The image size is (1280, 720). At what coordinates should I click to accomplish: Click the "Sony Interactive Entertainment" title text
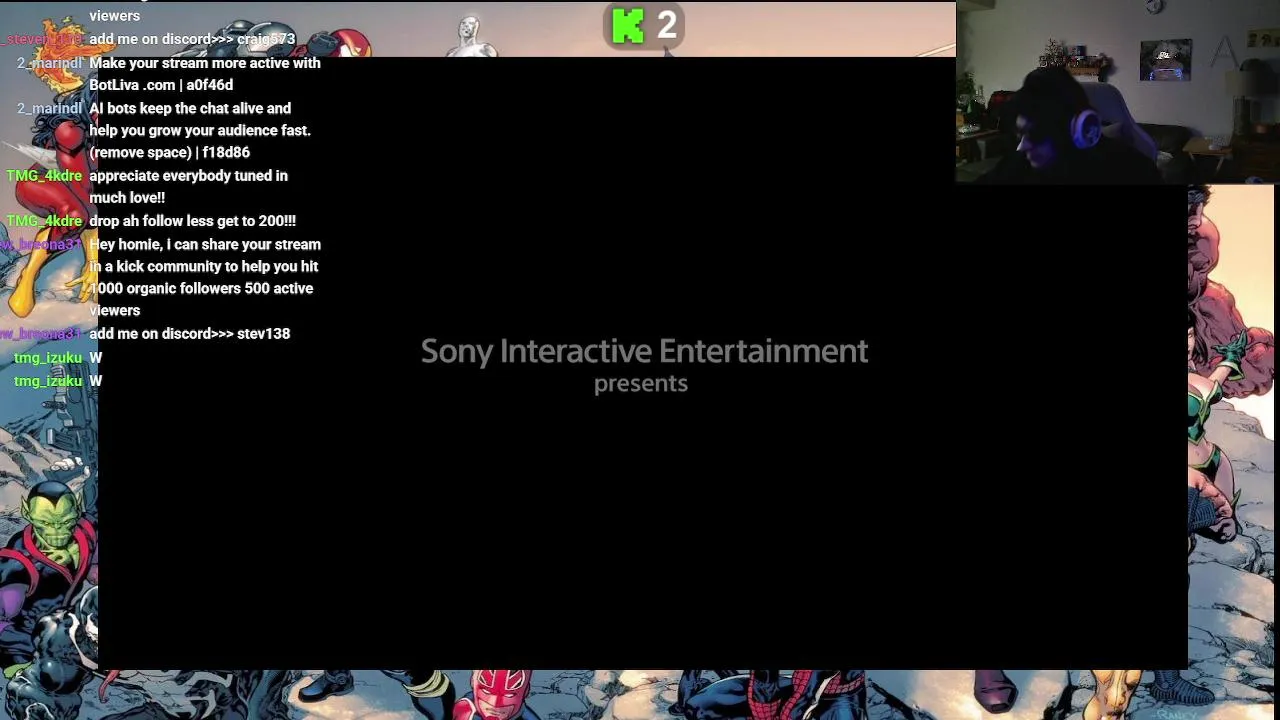644,351
